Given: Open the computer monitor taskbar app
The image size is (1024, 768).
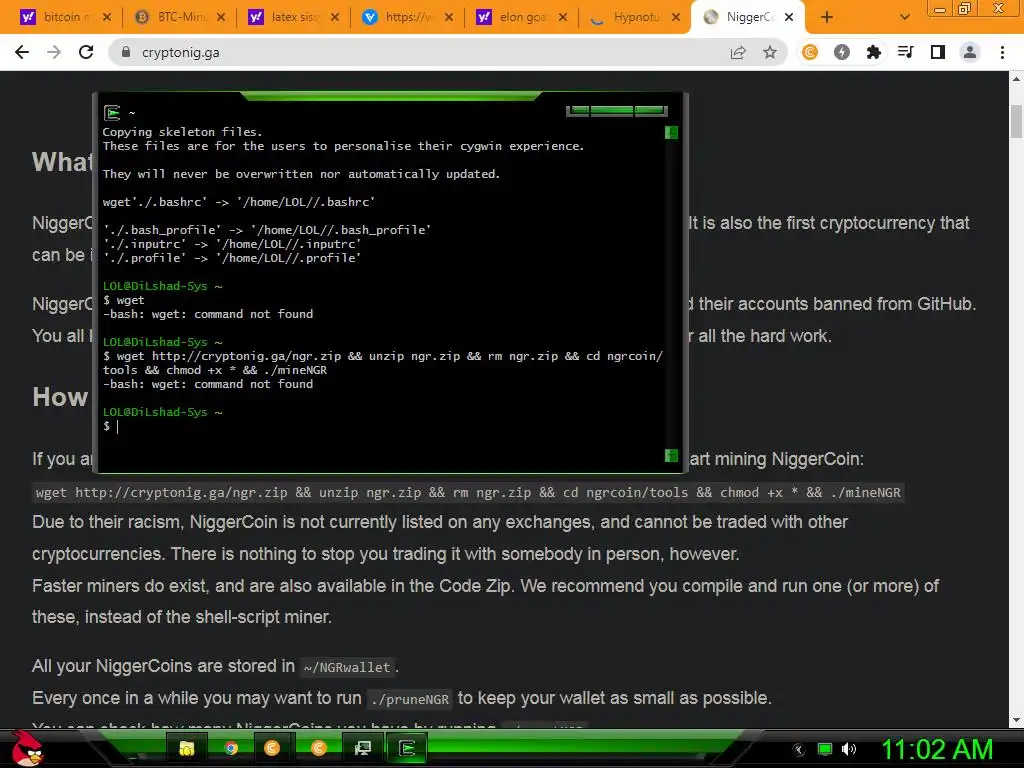Looking at the screenshot, I should pyautogui.click(x=362, y=748).
